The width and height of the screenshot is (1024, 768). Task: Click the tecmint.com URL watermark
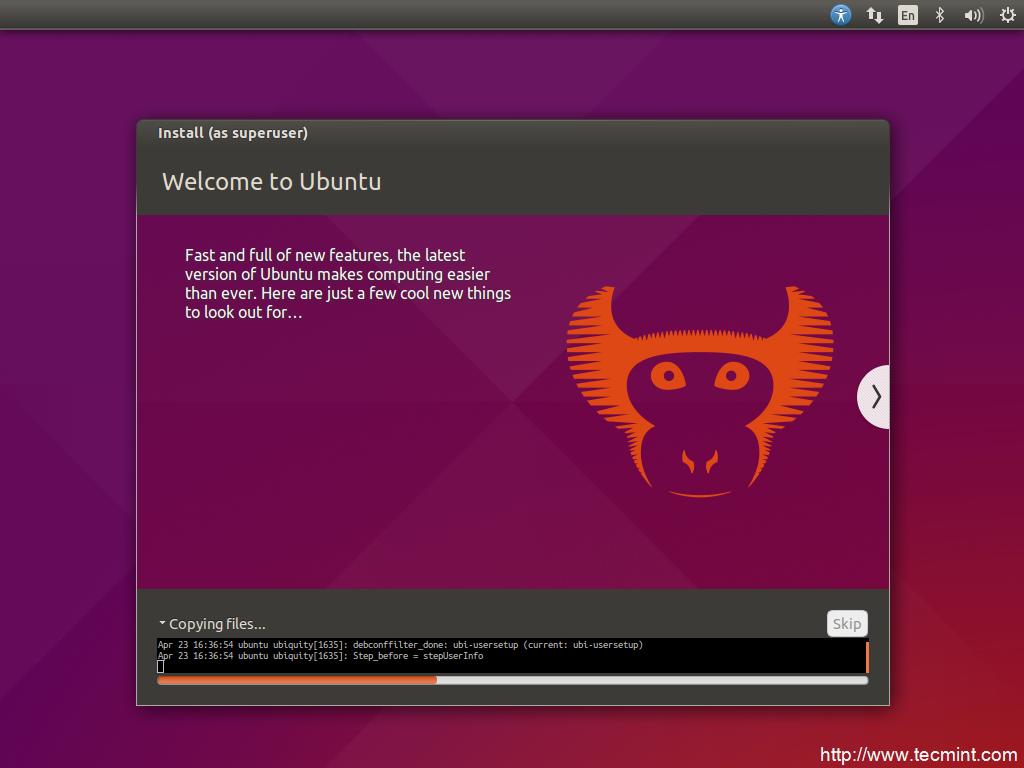click(x=918, y=755)
